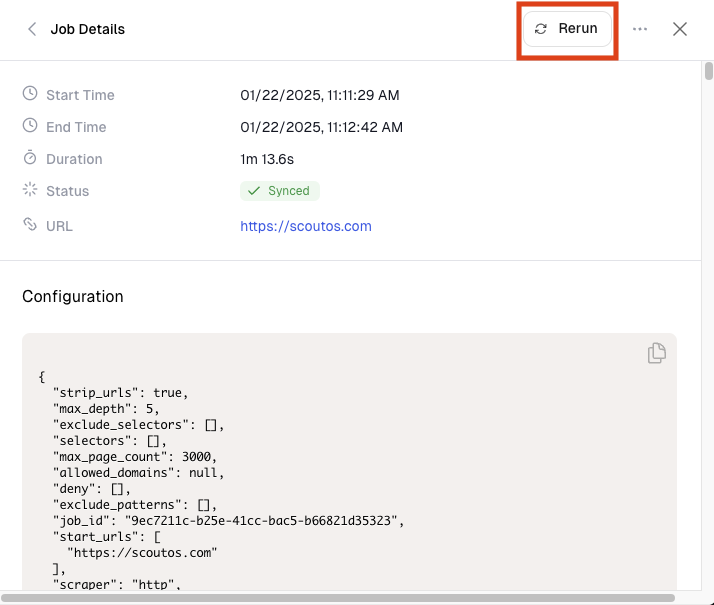Click the Configuration section heading

(73, 297)
